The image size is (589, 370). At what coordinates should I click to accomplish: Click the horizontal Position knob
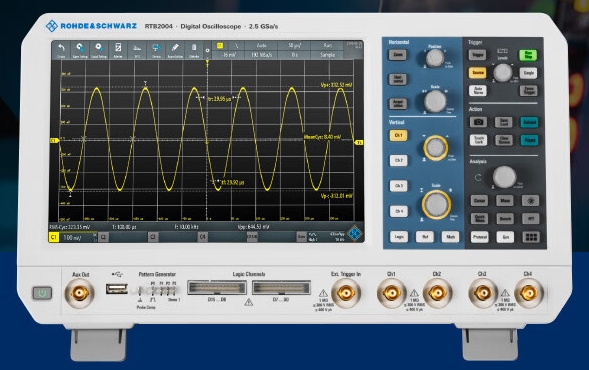(x=435, y=57)
